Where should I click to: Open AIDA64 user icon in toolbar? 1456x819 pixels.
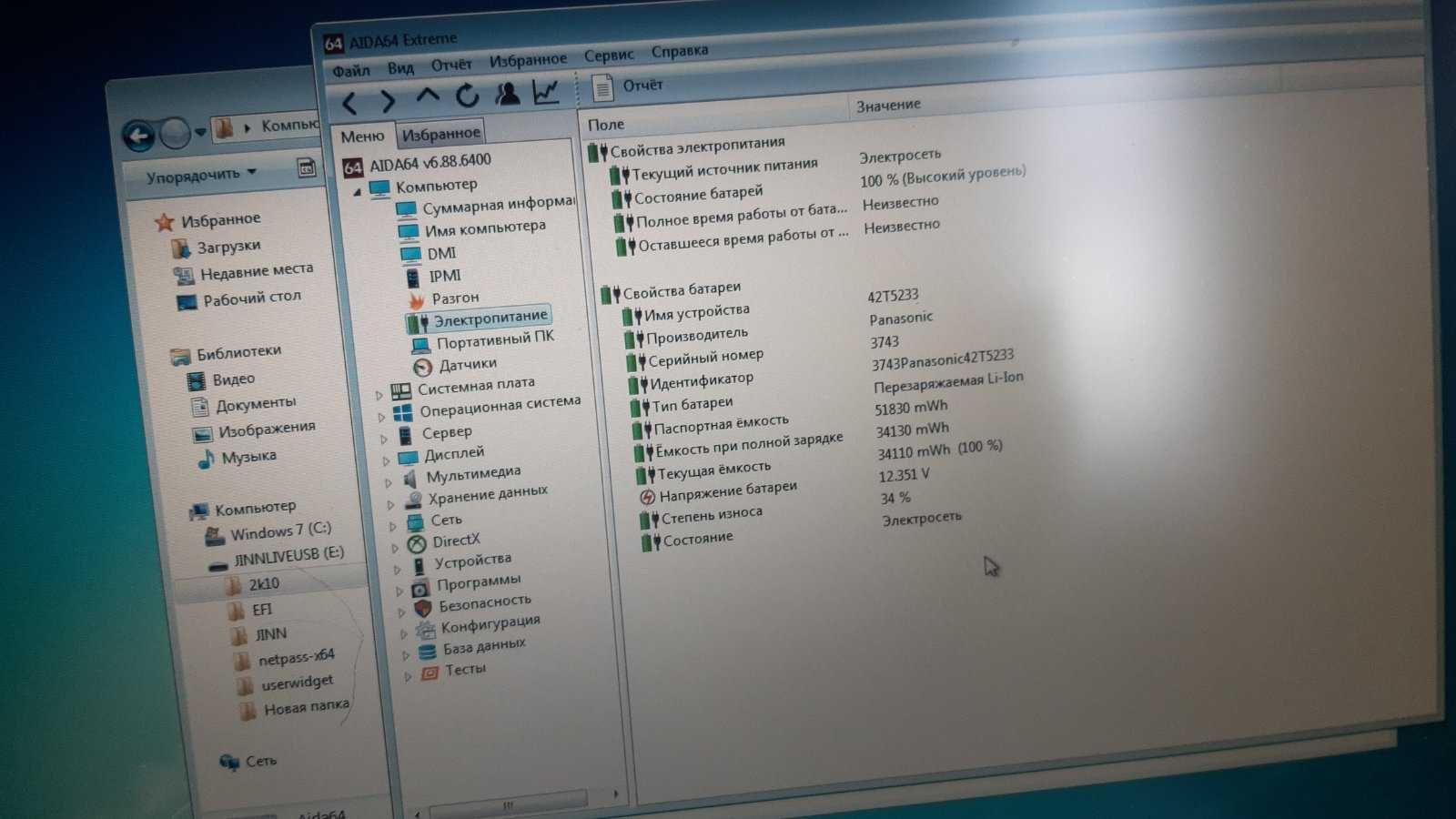(x=507, y=93)
